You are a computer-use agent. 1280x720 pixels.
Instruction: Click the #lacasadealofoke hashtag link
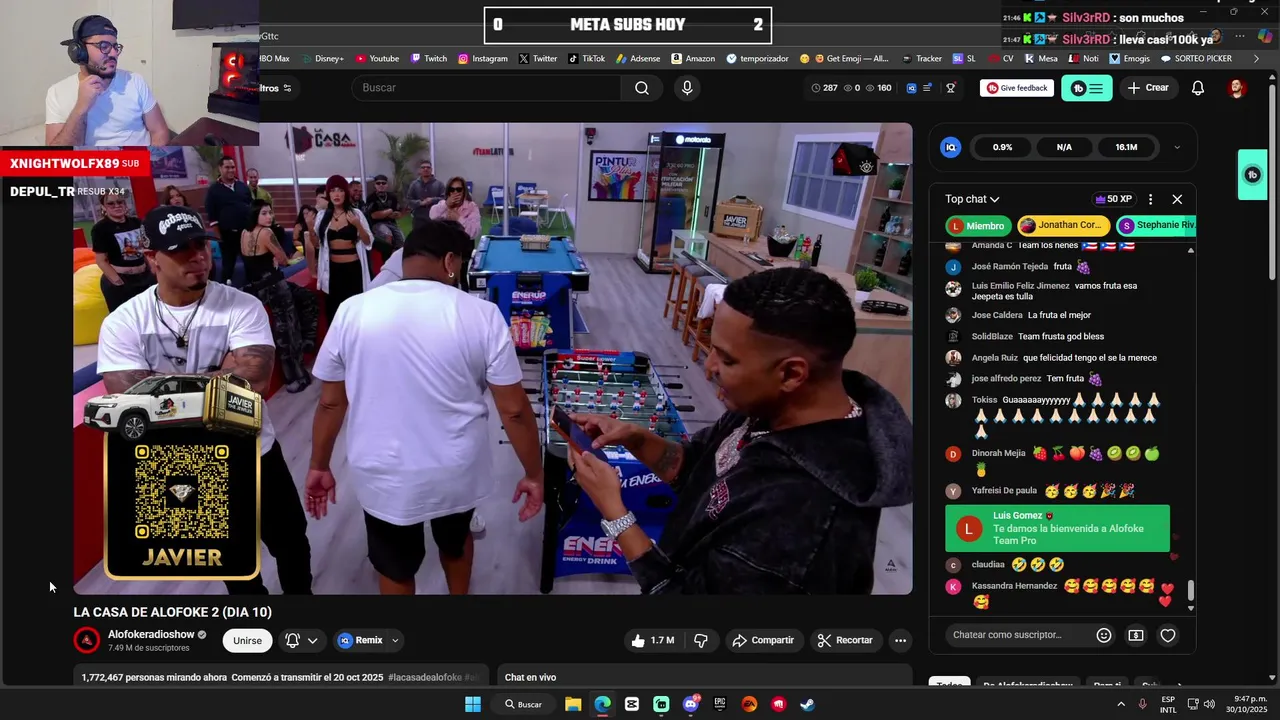coord(424,677)
